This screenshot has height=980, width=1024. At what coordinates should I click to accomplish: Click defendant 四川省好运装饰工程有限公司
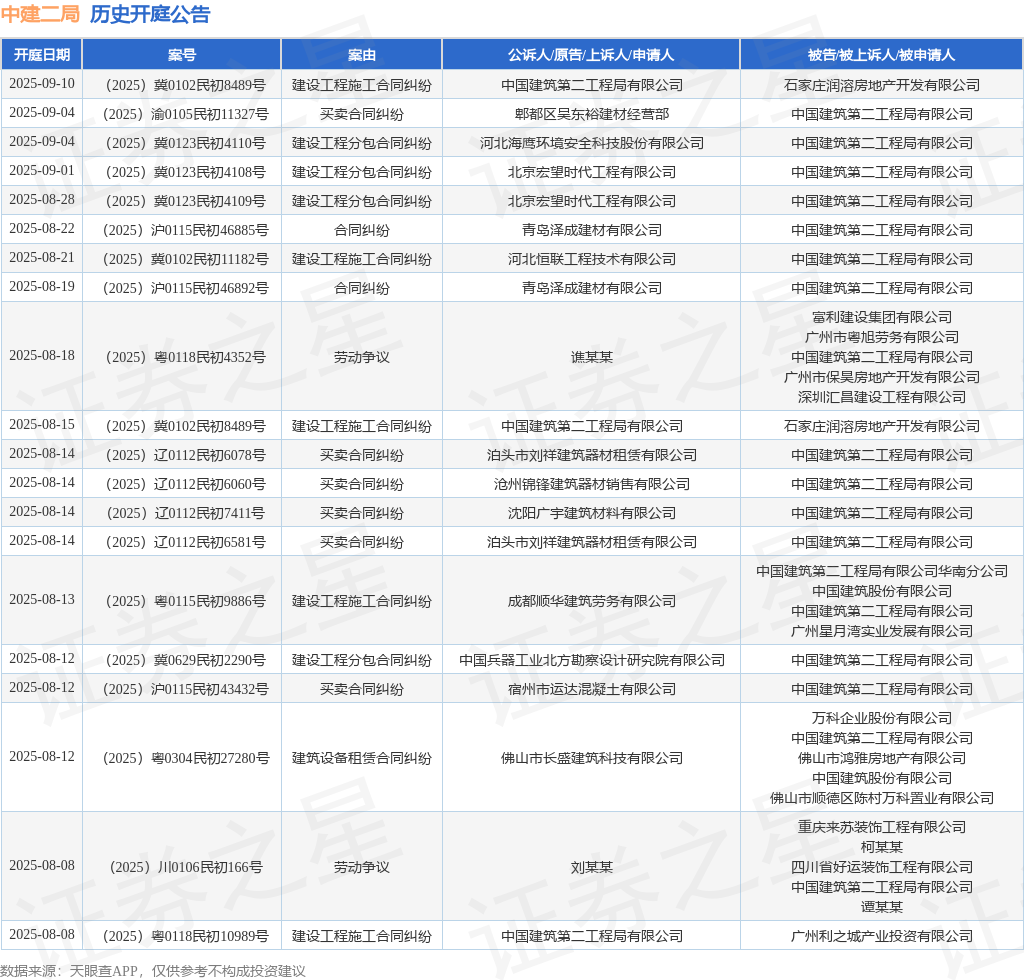click(882, 867)
